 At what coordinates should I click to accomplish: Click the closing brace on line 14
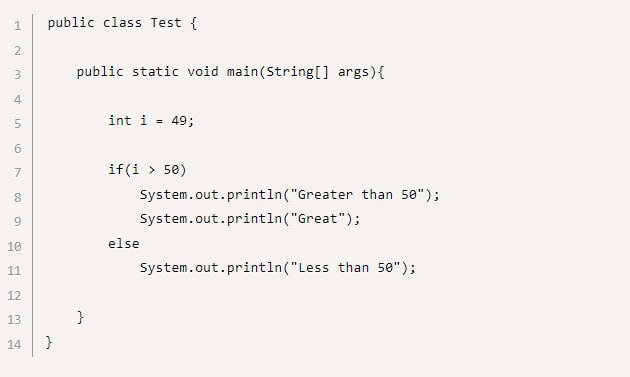click(49, 342)
